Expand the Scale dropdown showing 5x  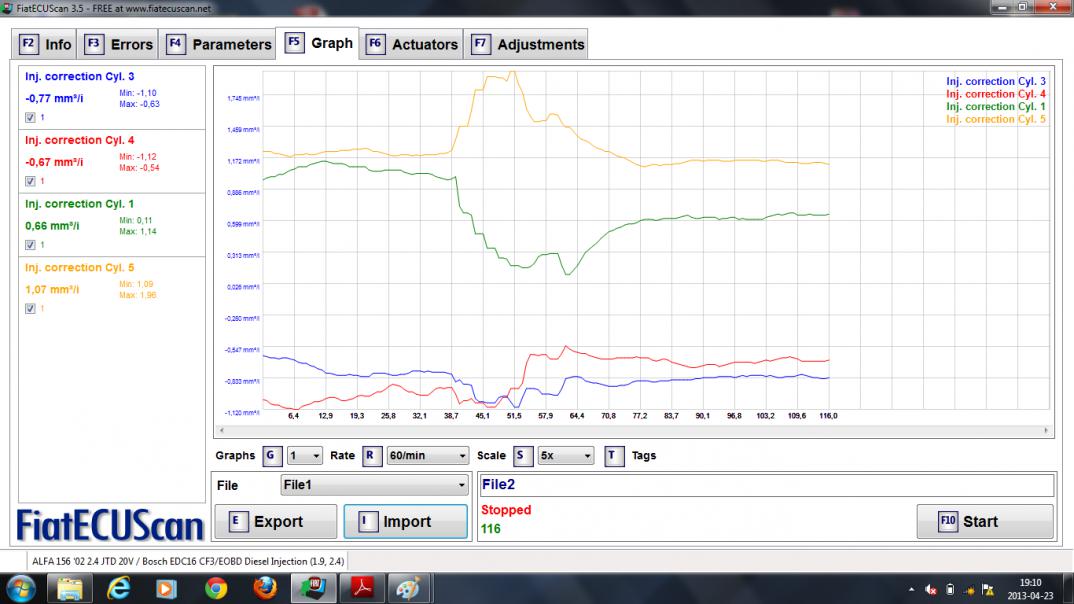click(x=566, y=455)
